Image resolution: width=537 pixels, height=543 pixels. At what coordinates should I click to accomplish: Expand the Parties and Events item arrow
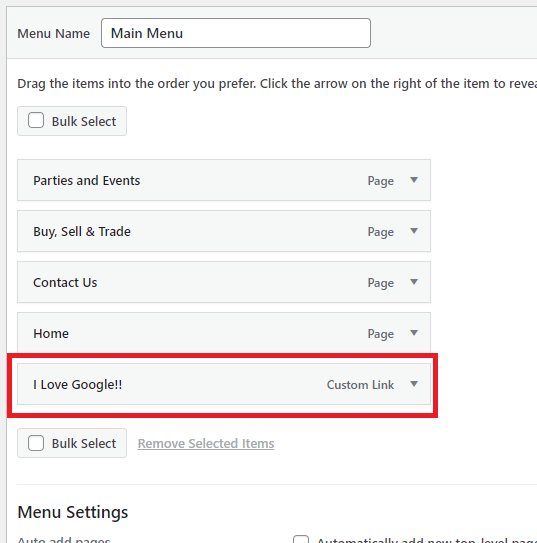coord(414,180)
